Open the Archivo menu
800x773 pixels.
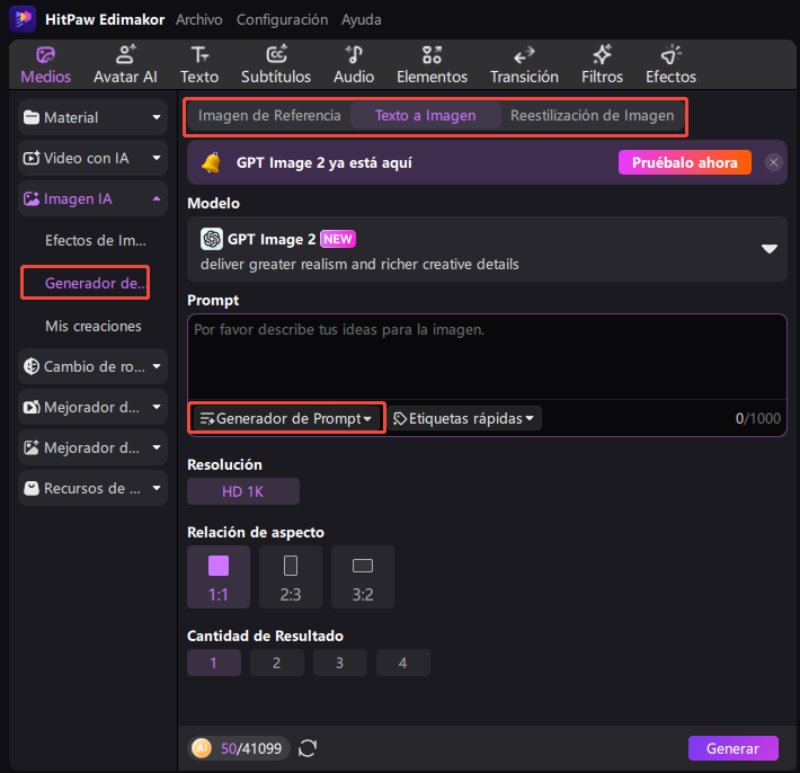pos(199,19)
